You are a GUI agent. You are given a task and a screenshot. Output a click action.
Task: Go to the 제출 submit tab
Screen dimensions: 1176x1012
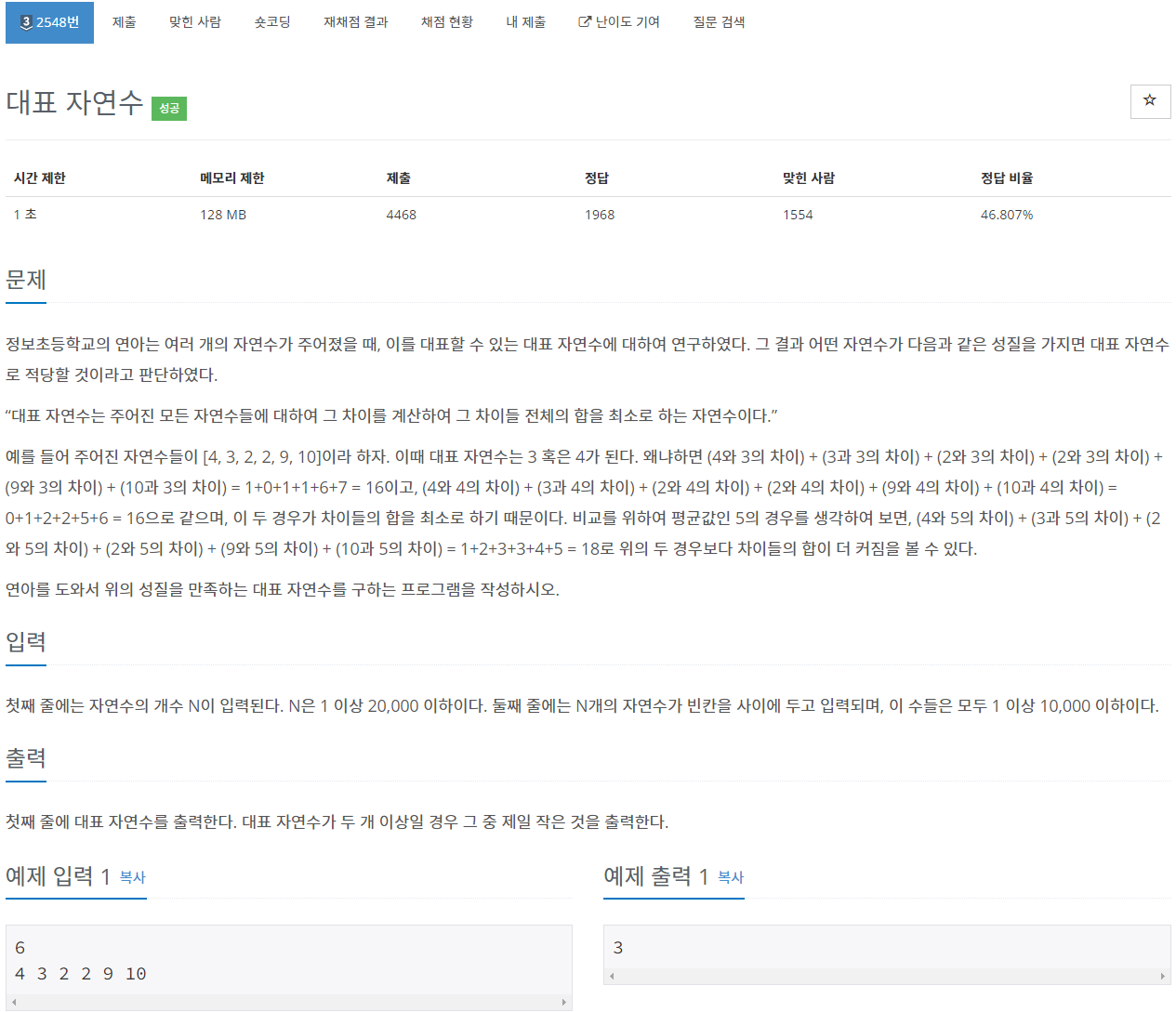click(125, 21)
